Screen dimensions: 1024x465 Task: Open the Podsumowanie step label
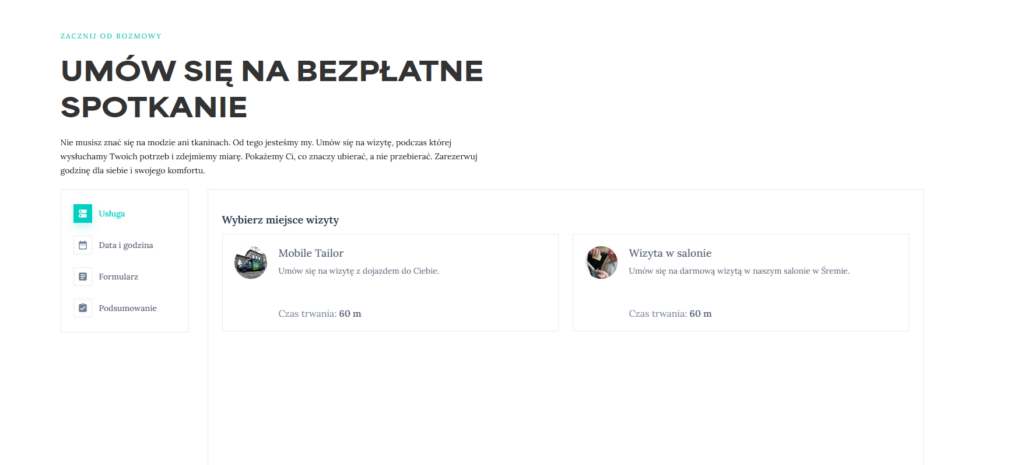[127, 308]
